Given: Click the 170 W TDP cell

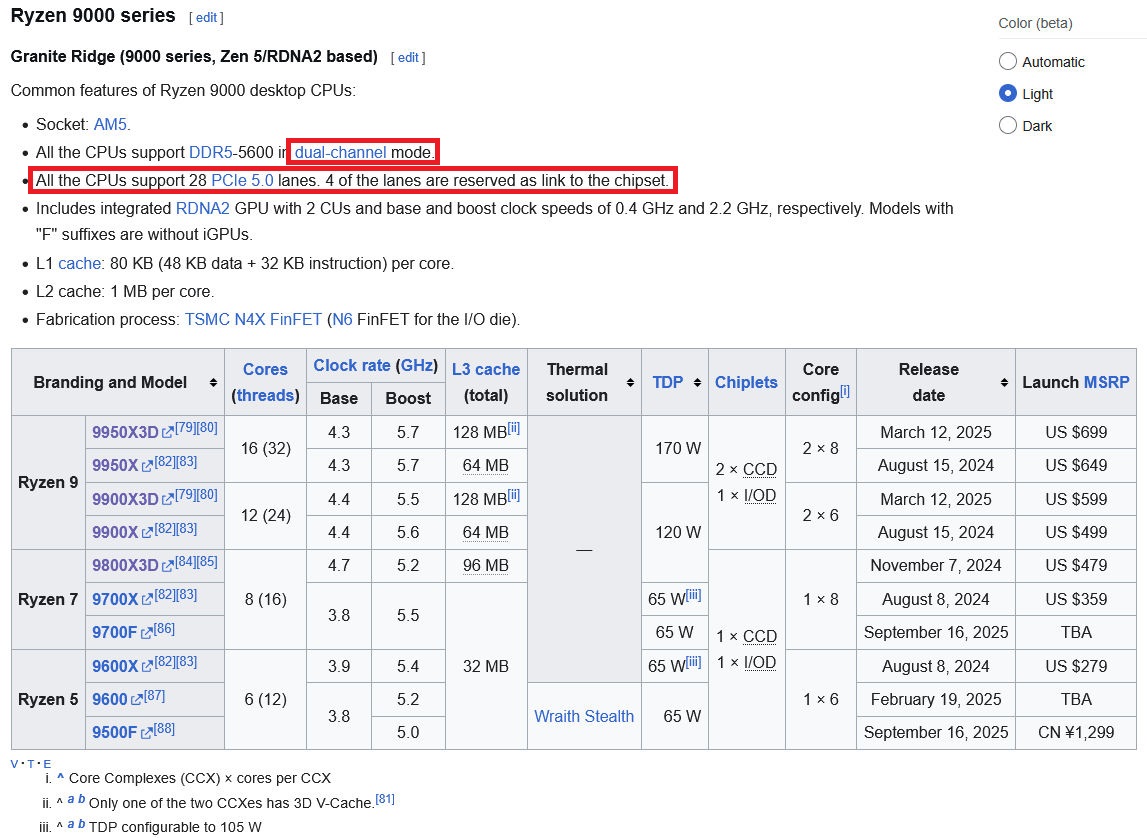Looking at the screenshot, I should pyautogui.click(x=674, y=449).
